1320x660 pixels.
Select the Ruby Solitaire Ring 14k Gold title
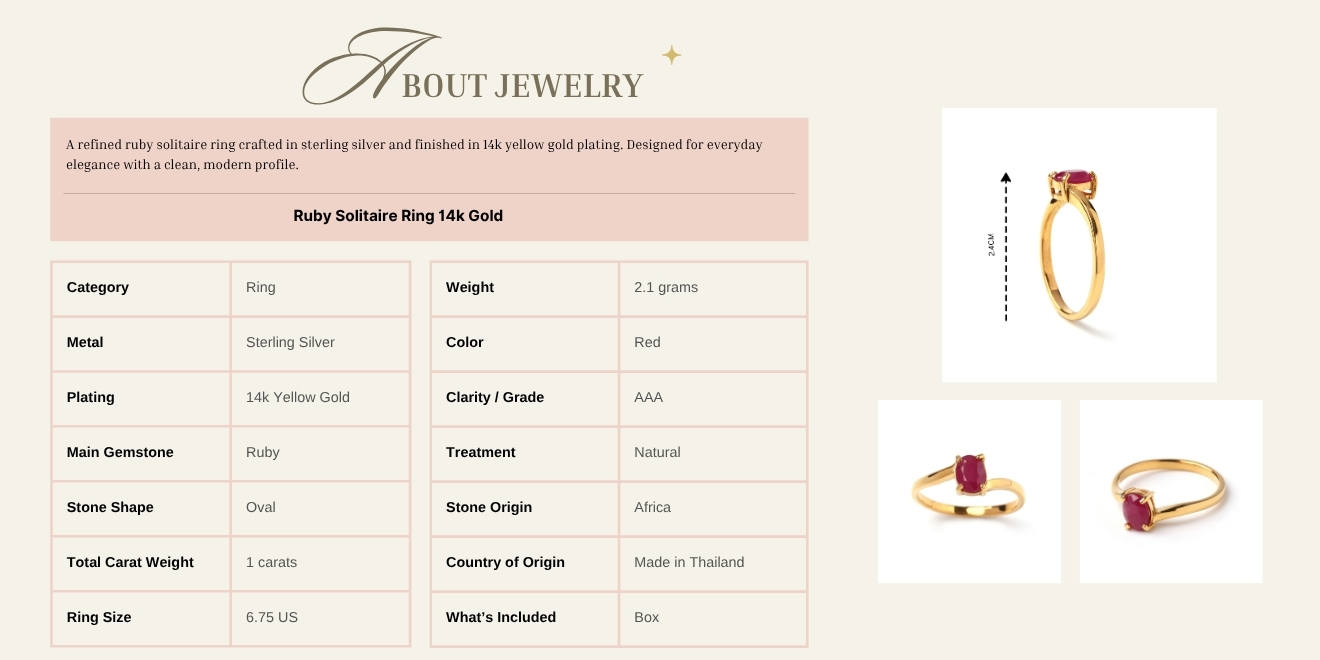tap(398, 216)
